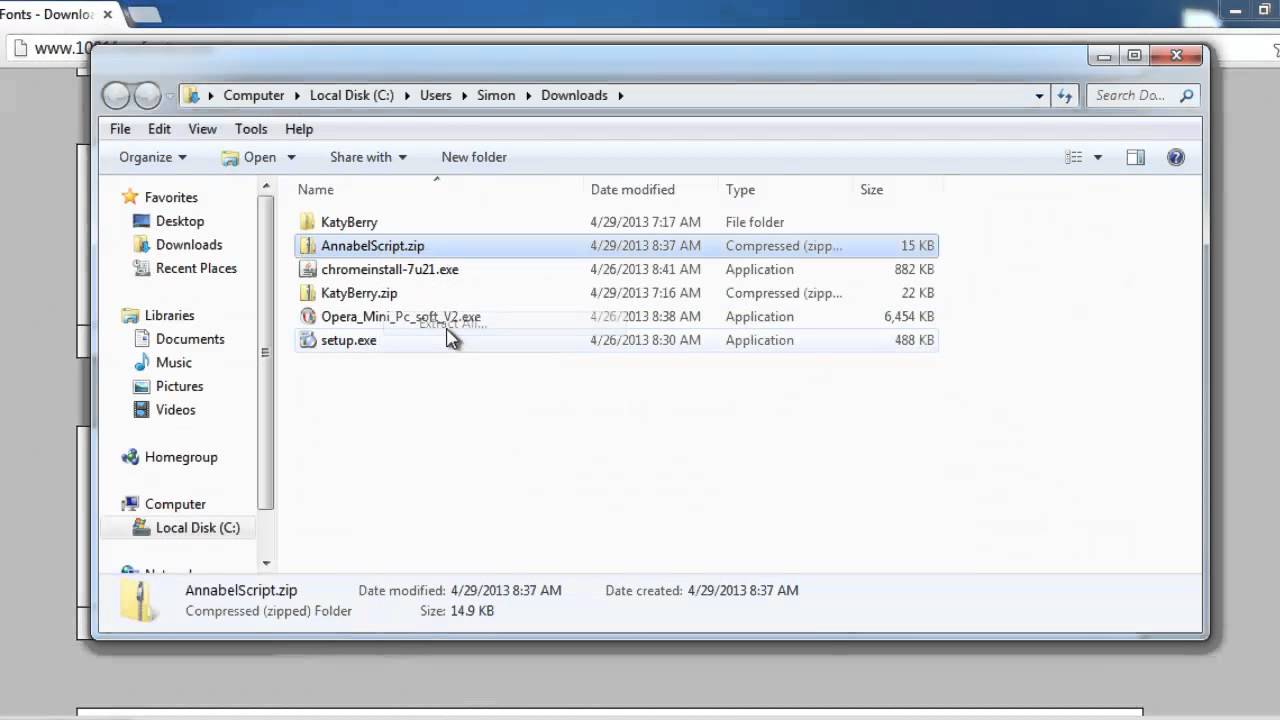Open the Edit menu
The height and width of the screenshot is (720, 1280).
coord(159,129)
